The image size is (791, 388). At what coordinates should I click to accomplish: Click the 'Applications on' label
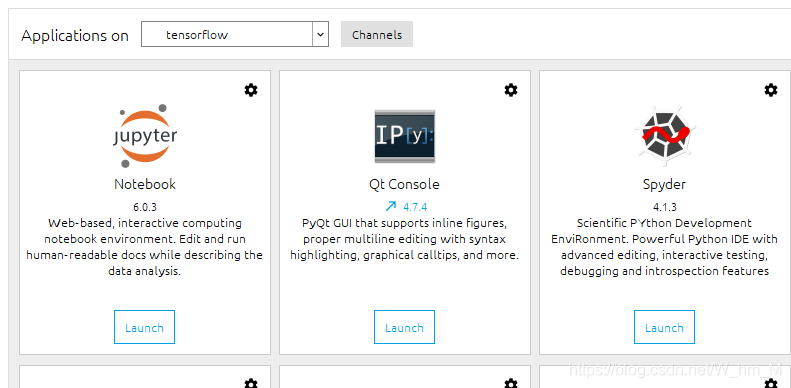(75, 36)
